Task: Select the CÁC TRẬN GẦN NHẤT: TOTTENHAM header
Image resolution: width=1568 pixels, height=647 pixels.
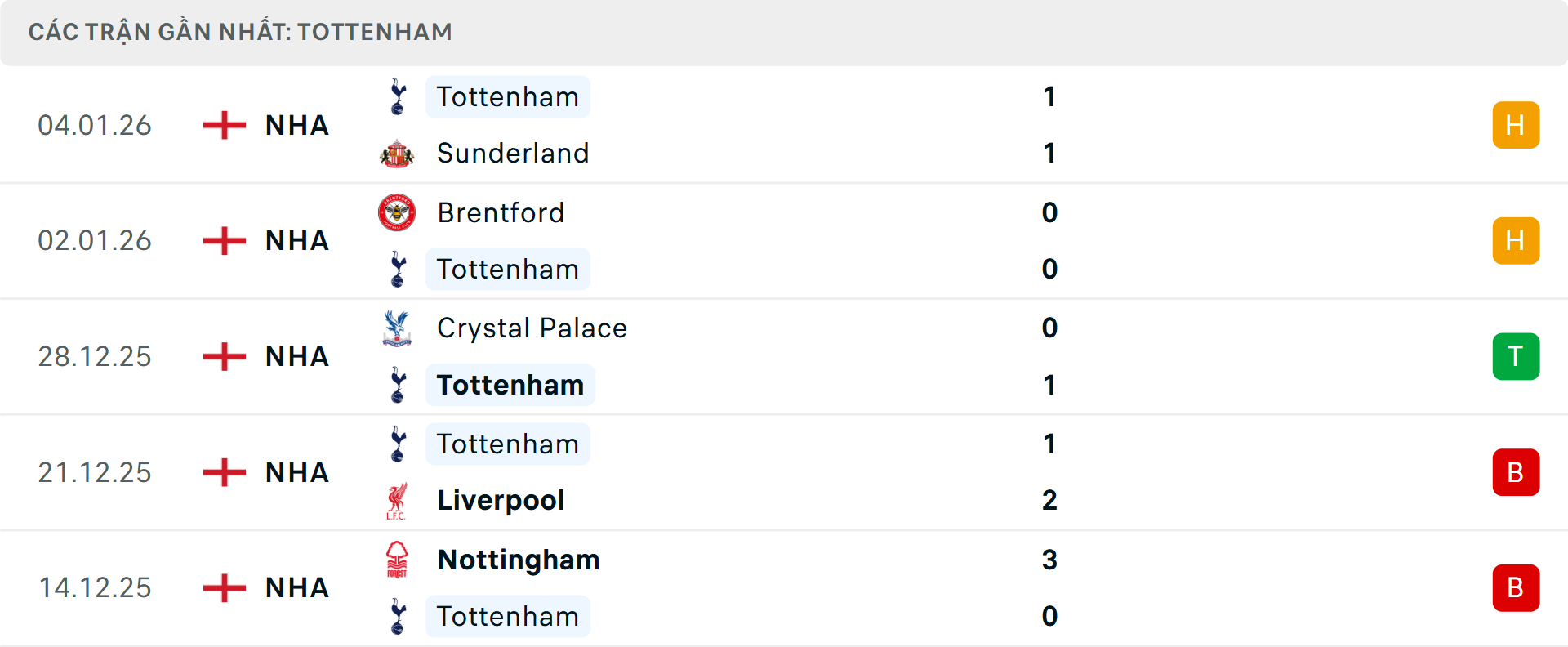Action: tap(240, 32)
